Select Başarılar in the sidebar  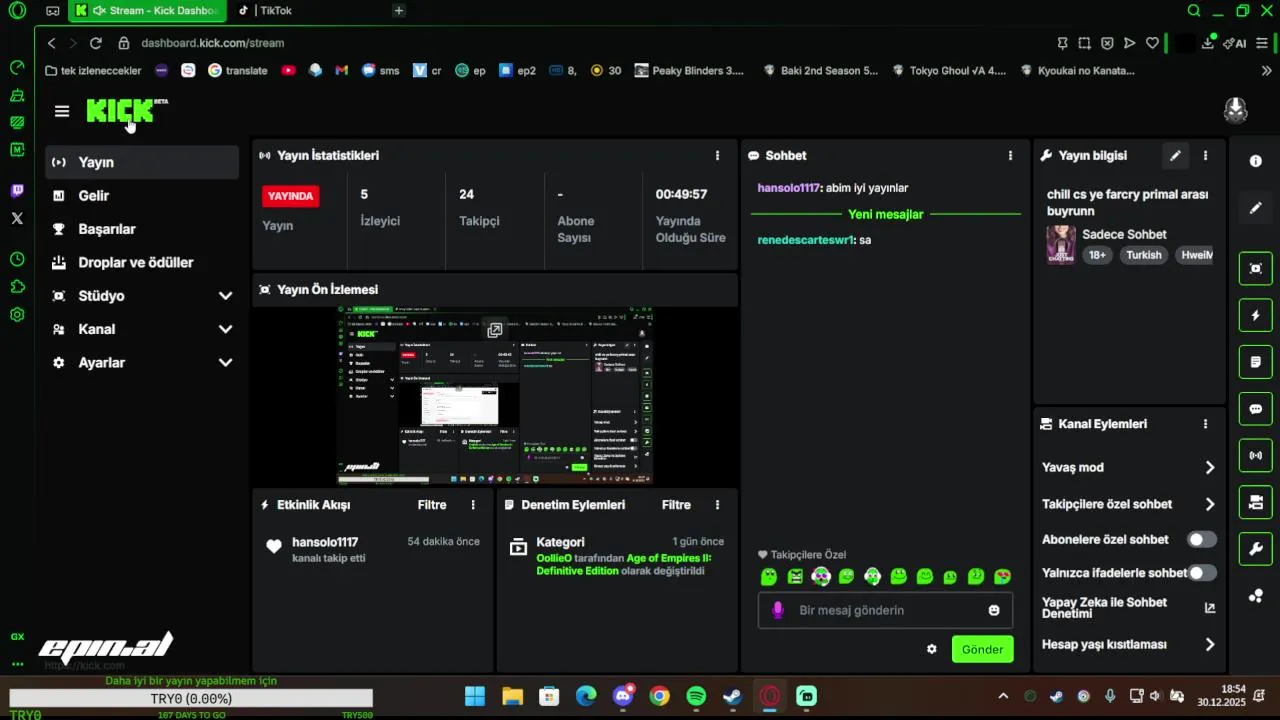point(142,229)
